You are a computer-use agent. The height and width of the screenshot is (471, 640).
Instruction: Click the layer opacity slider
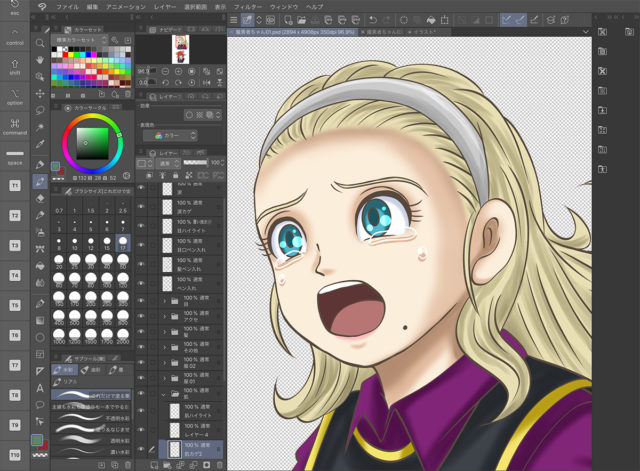(196, 163)
